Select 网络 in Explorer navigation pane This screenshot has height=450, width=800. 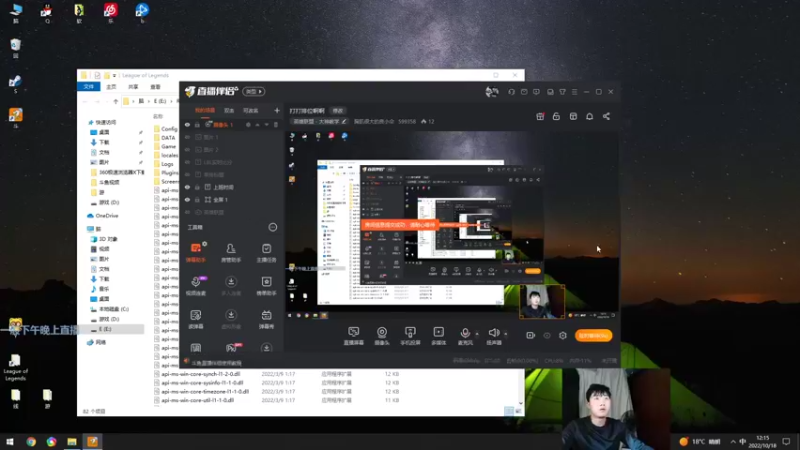[96, 342]
